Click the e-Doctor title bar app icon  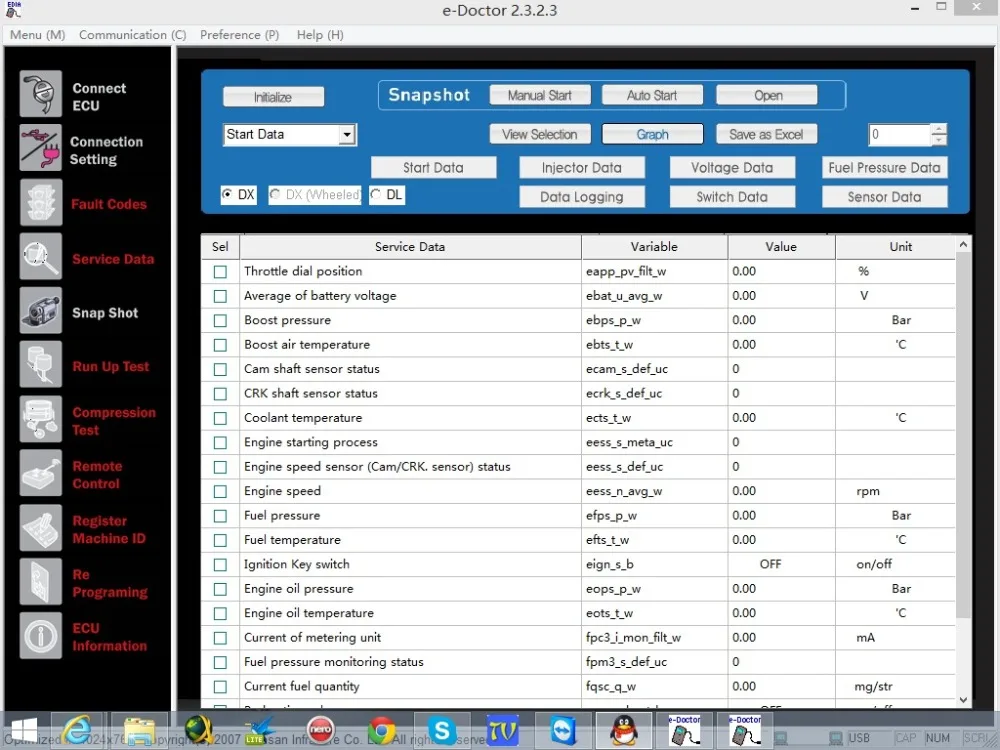[14, 9]
